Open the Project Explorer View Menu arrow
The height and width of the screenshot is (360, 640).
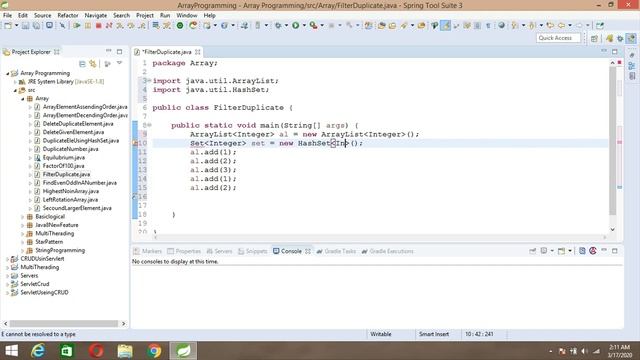[120, 63]
